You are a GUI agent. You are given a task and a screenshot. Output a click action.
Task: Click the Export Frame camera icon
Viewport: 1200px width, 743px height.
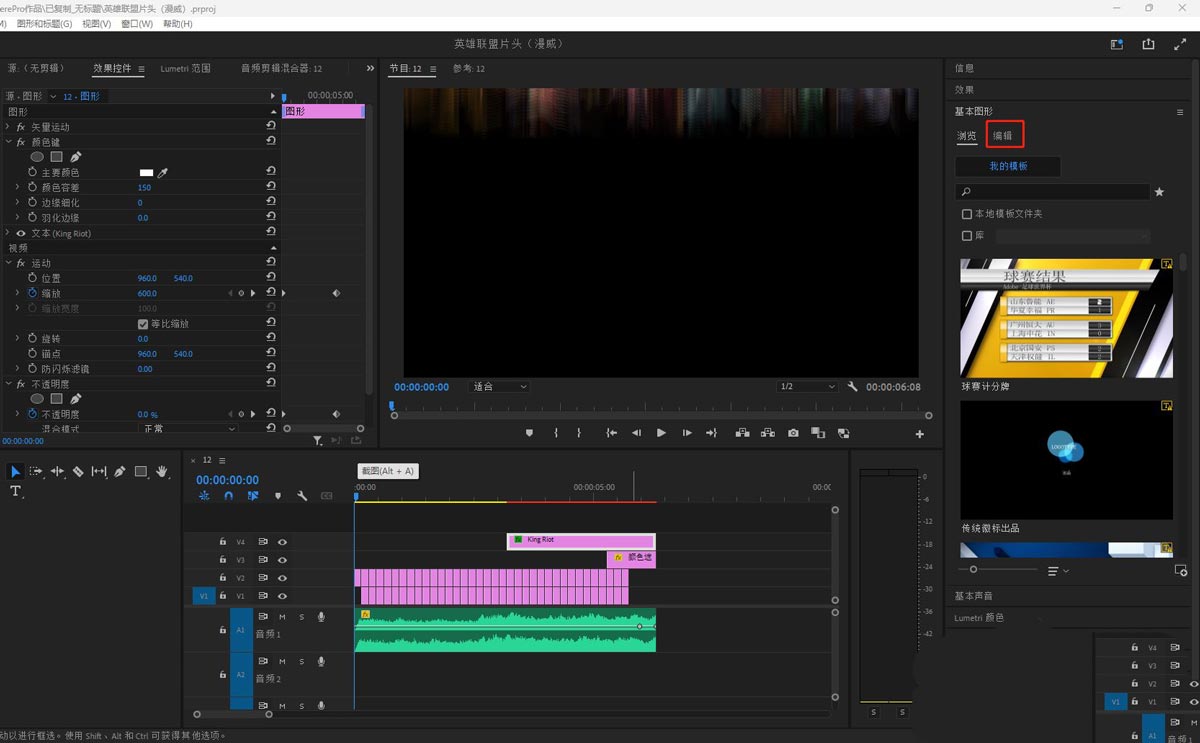(793, 433)
